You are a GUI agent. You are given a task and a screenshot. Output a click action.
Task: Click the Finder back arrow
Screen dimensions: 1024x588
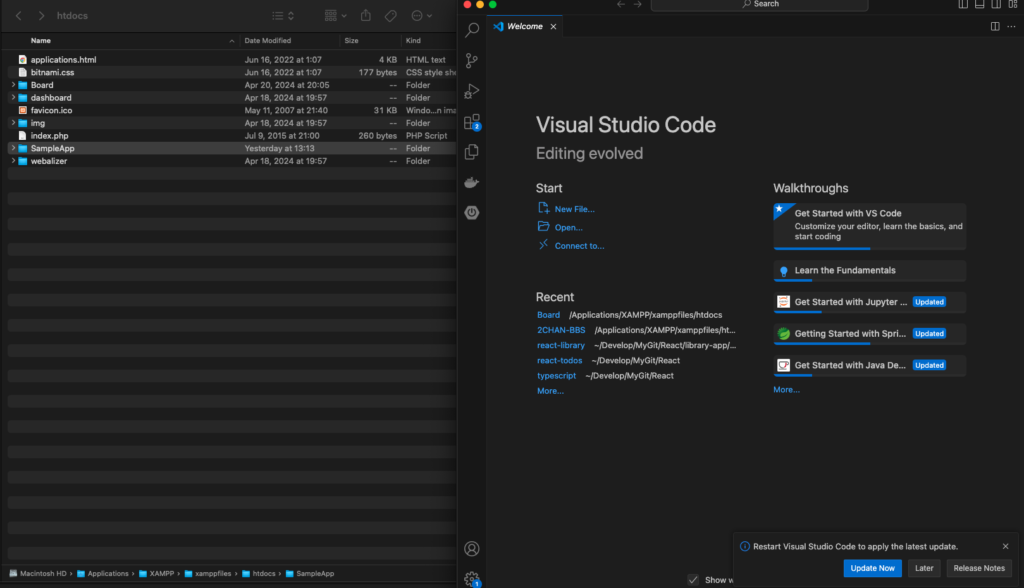19,16
